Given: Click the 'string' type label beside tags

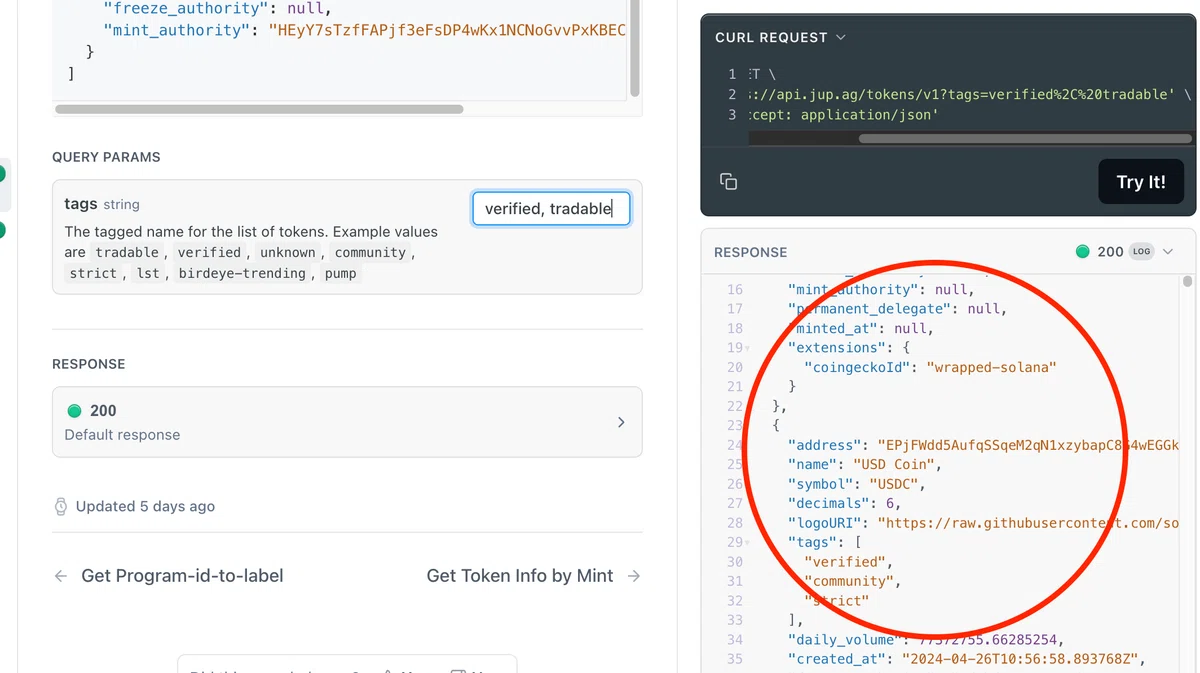Looking at the screenshot, I should click(121, 204).
